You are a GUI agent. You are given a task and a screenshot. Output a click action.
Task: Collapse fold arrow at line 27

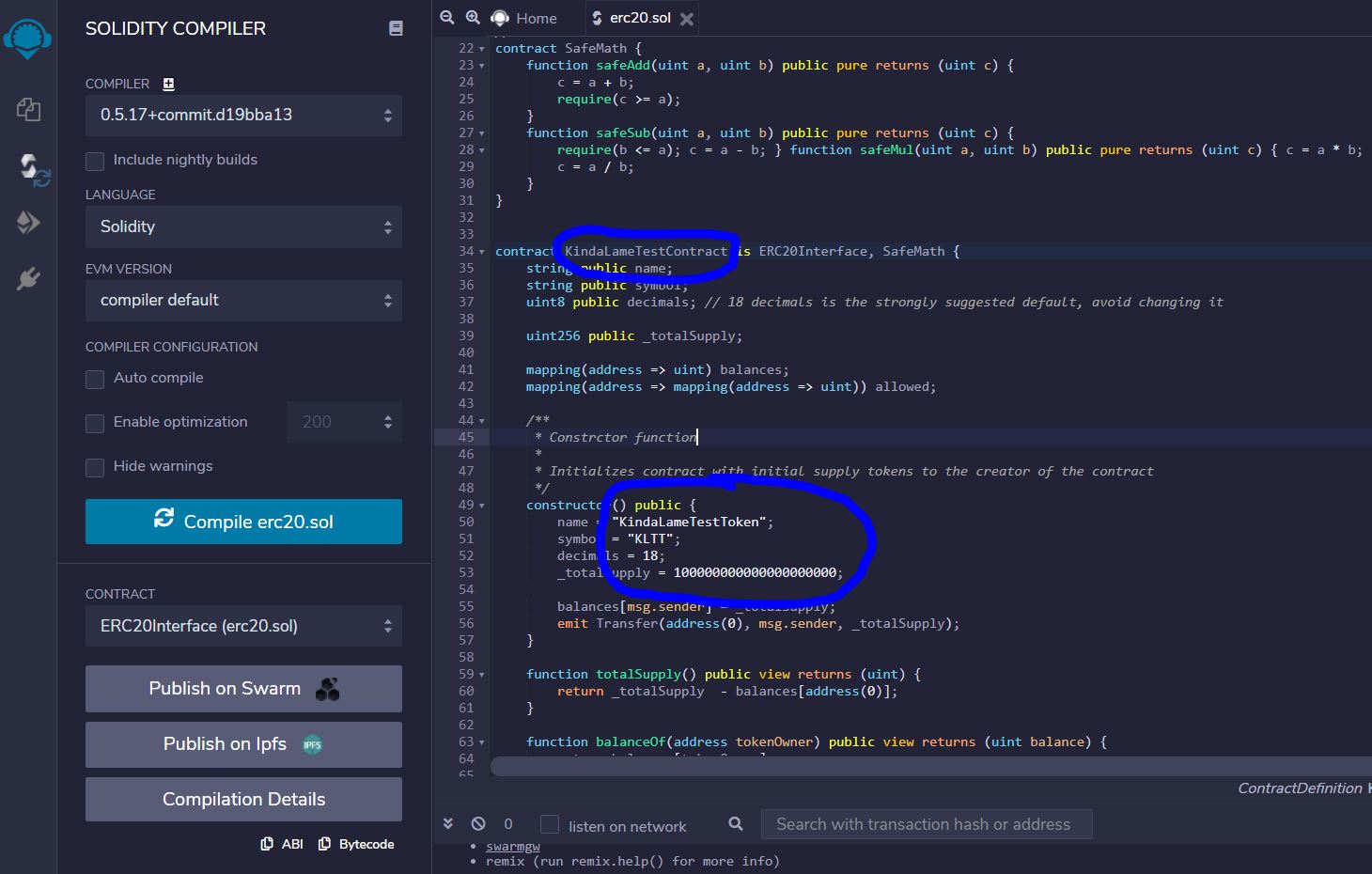coord(482,133)
